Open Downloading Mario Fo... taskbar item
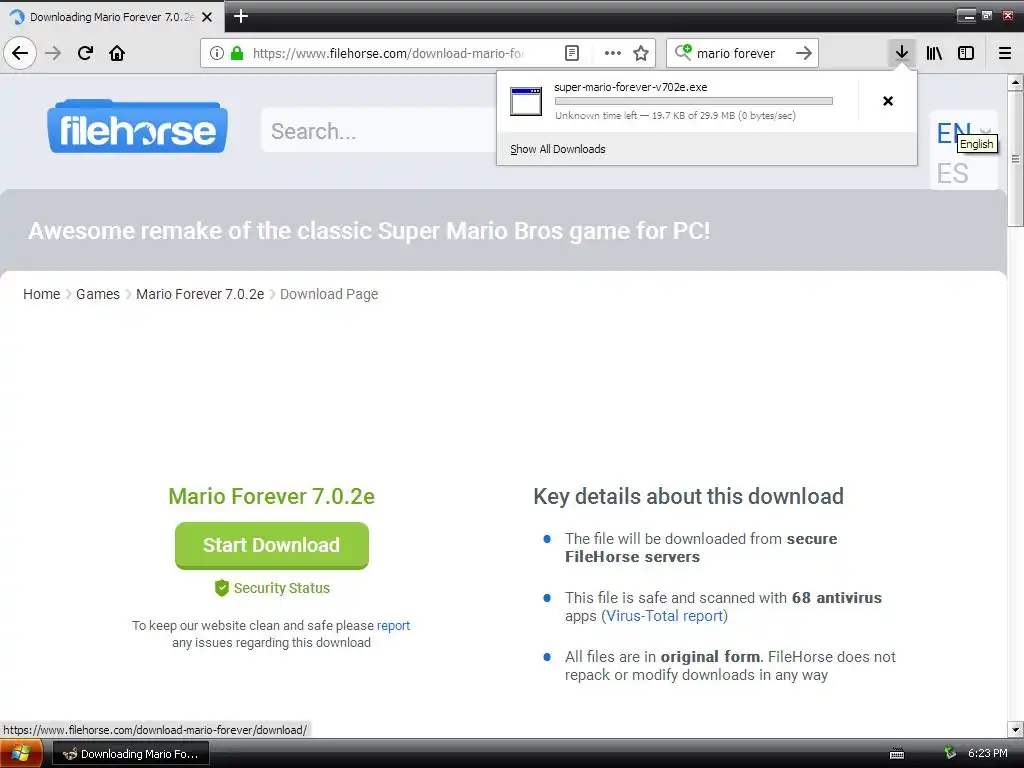The width and height of the screenshot is (1024, 768). point(131,754)
